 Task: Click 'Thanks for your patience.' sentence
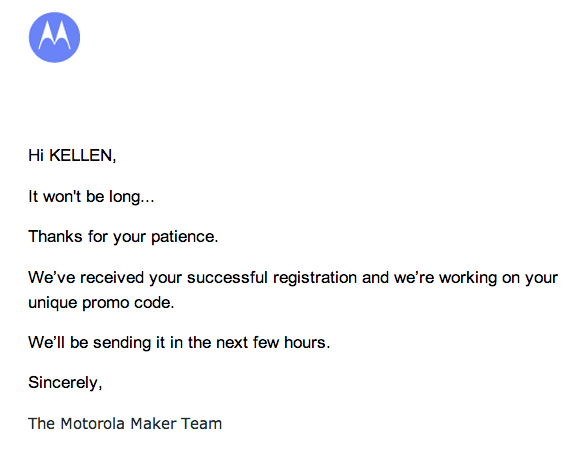pos(123,237)
